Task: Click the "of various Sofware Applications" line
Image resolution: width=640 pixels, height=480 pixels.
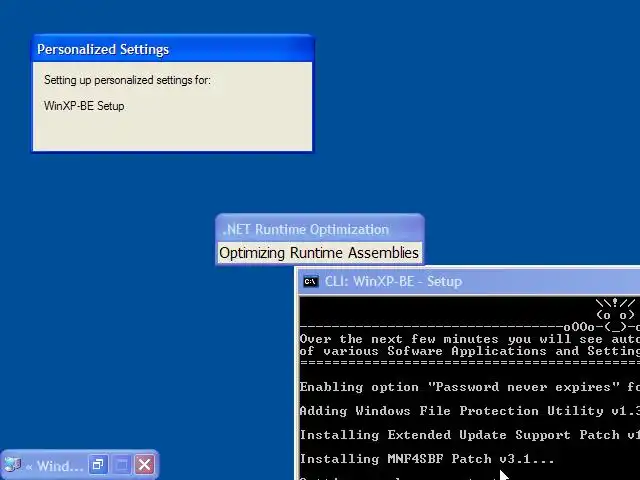Action: tap(469, 351)
